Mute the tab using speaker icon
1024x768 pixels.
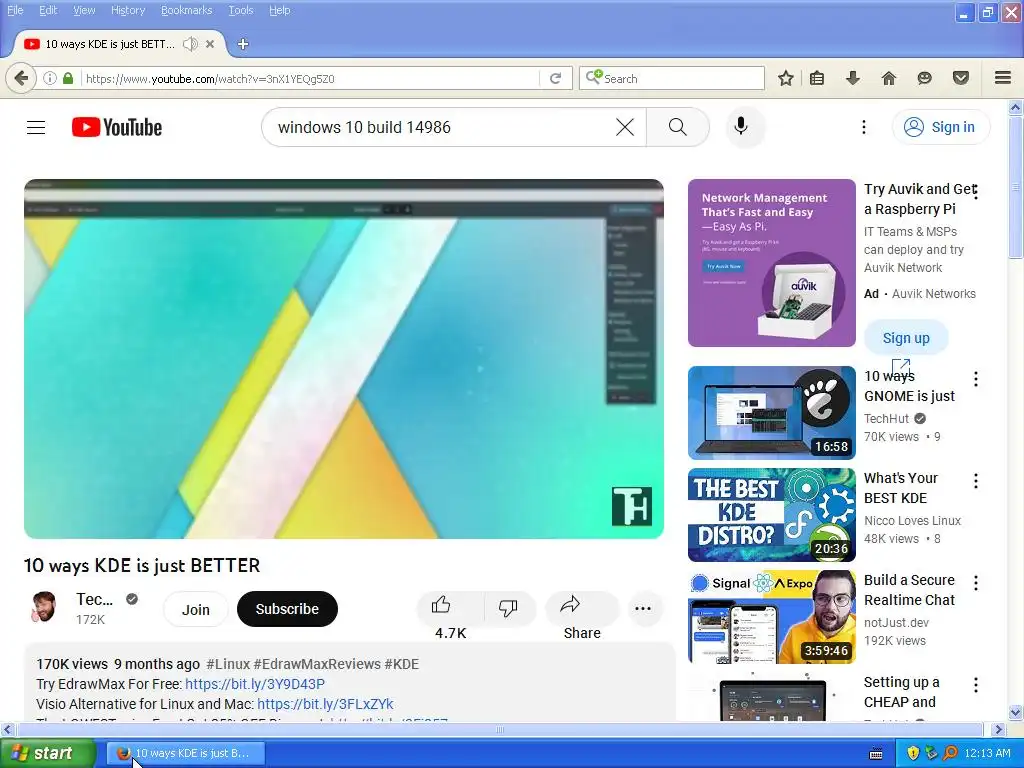click(190, 44)
